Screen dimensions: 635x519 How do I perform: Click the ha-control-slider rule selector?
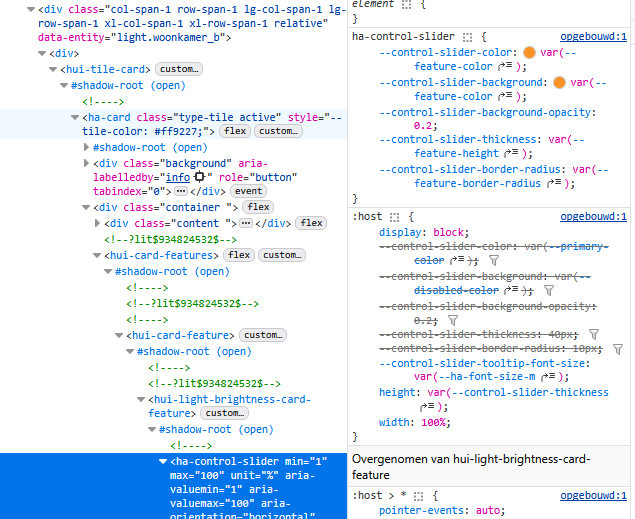(x=403, y=36)
